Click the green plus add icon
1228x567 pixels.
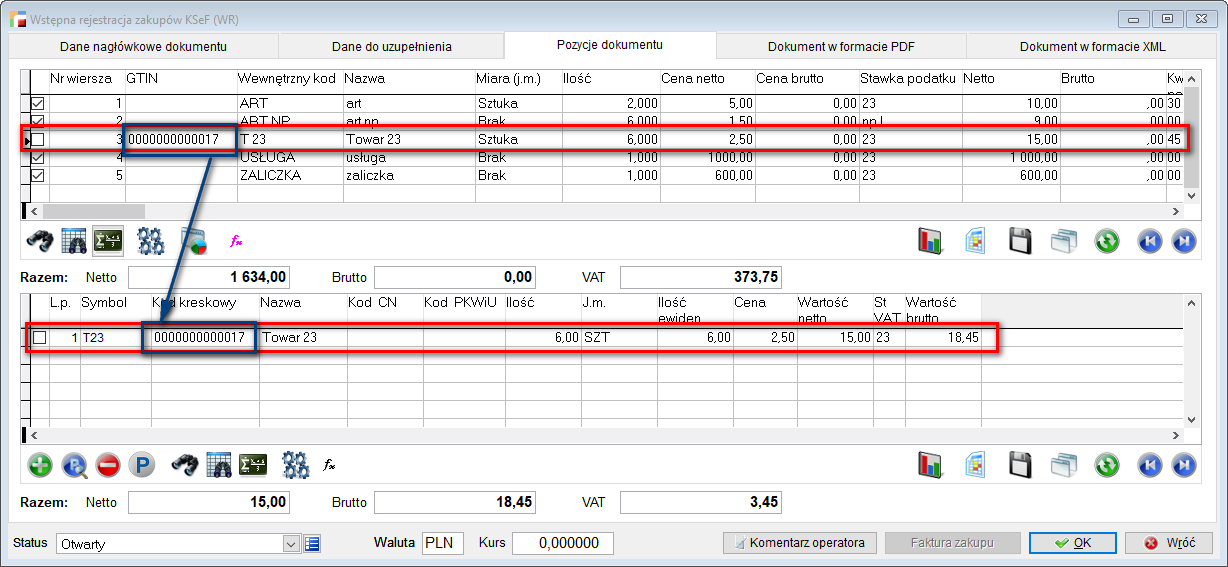[x=40, y=465]
